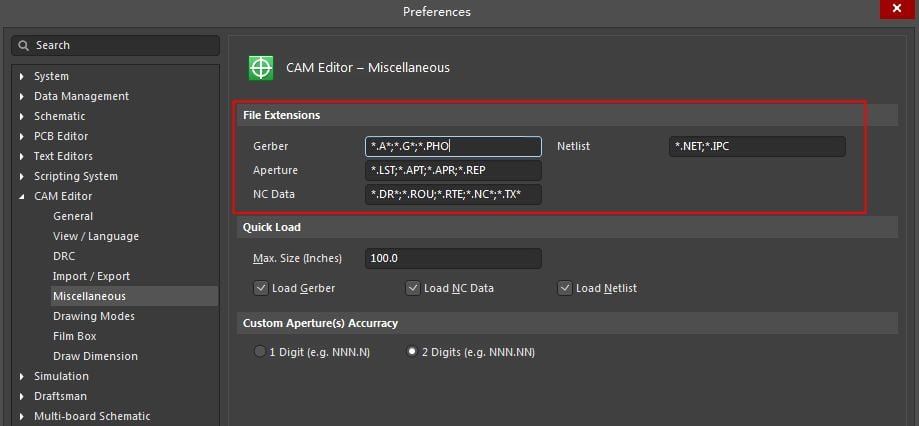
Task: Open the DRC preferences page
Action: (64, 256)
